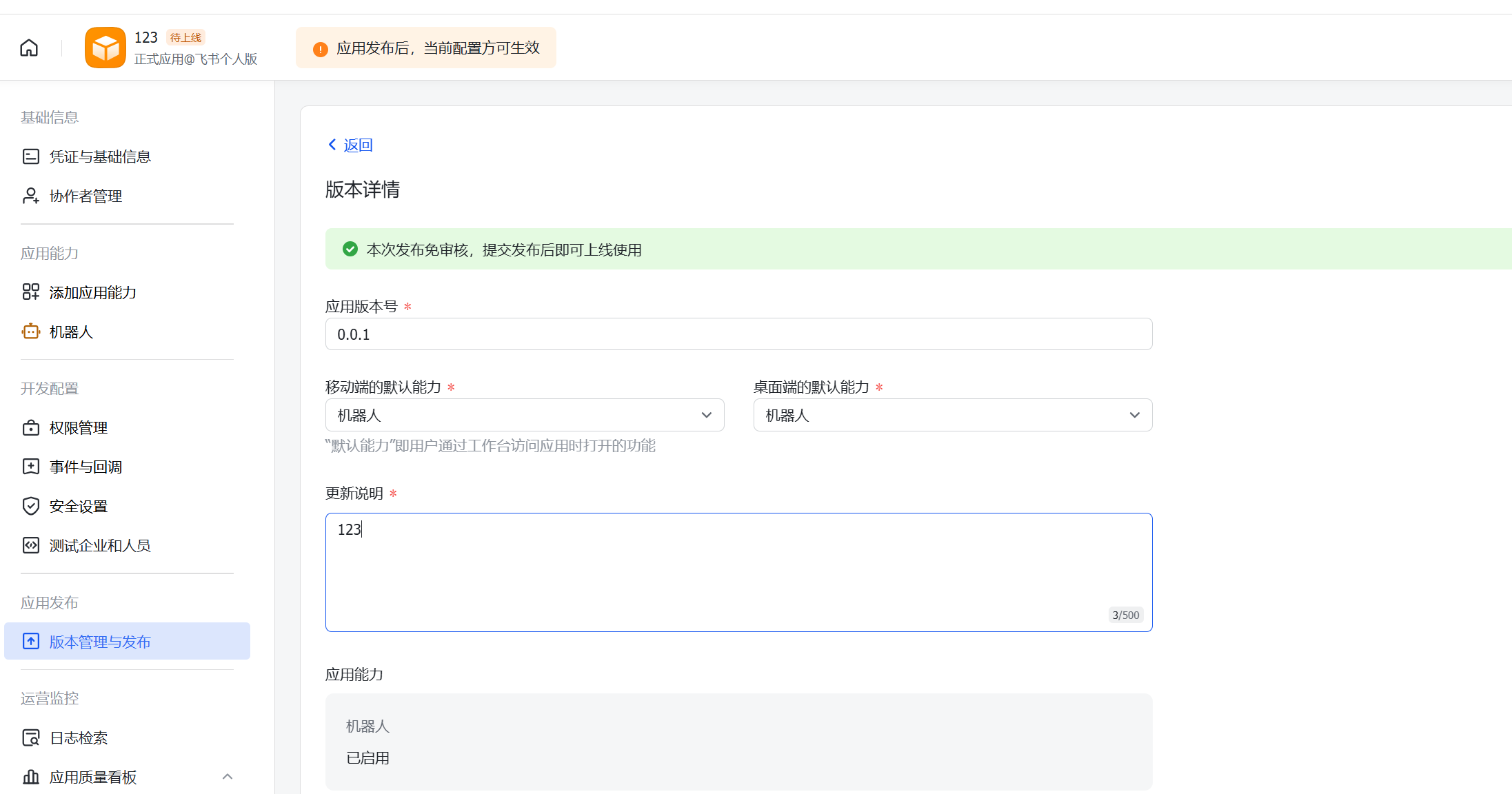Open Events and Callbacks menu item
The width and height of the screenshot is (1512, 794).
click(85, 467)
